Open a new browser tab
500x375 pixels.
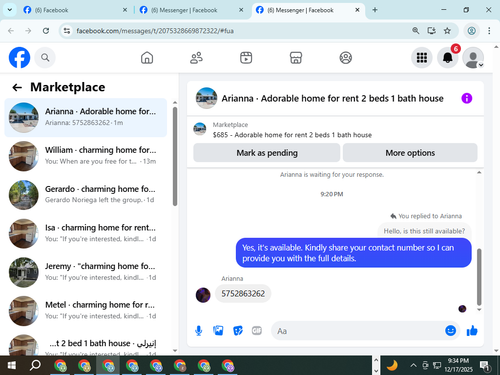[x=375, y=10]
